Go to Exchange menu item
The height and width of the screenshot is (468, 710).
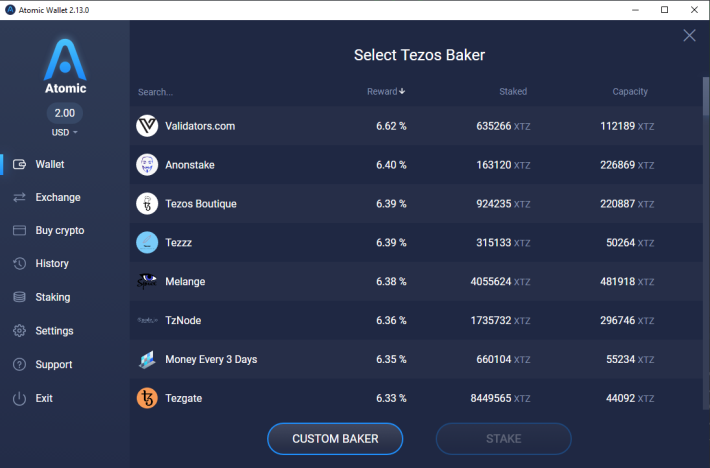(58, 197)
